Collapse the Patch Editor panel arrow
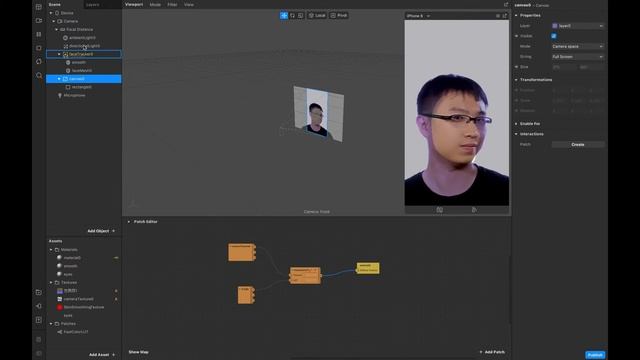Image resolution: width=640 pixels, height=360 pixels. click(129, 222)
